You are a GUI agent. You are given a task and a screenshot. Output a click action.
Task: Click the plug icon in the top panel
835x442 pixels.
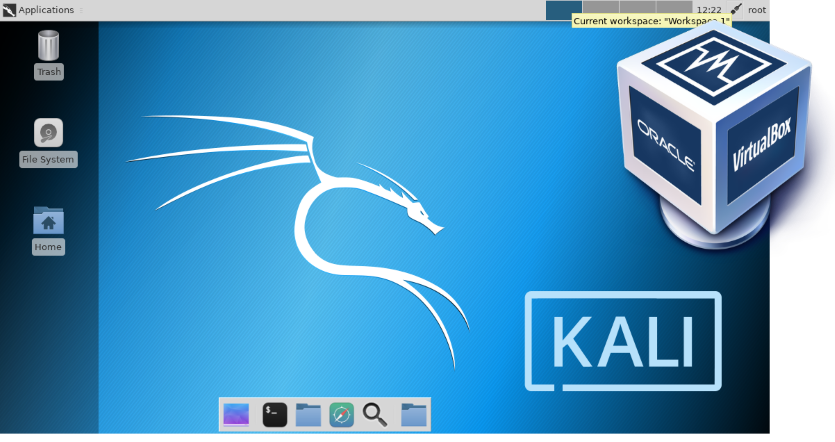click(x=736, y=10)
